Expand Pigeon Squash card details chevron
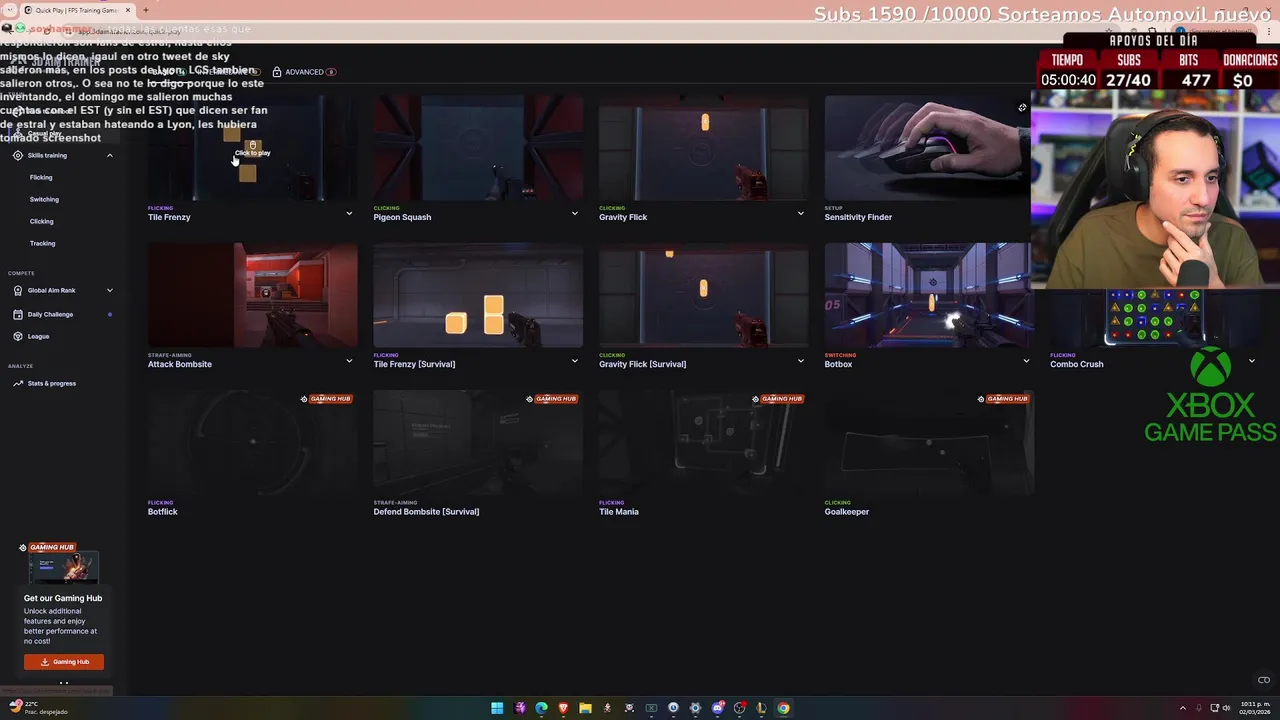 click(x=575, y=213)
